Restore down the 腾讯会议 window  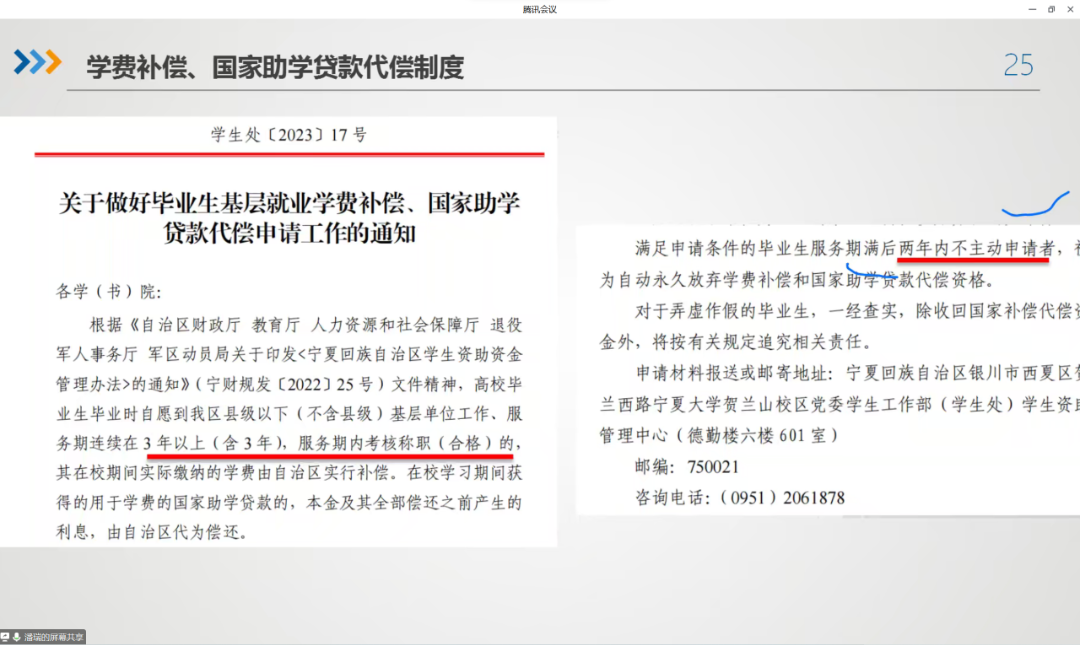(1051, 9)
